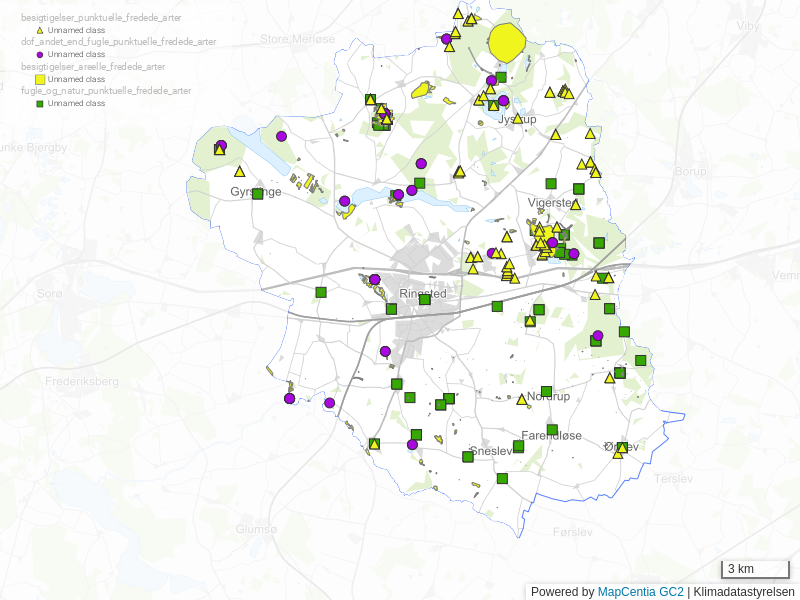Click the green square legend symbol
The image size is (800, 600).
40,103
